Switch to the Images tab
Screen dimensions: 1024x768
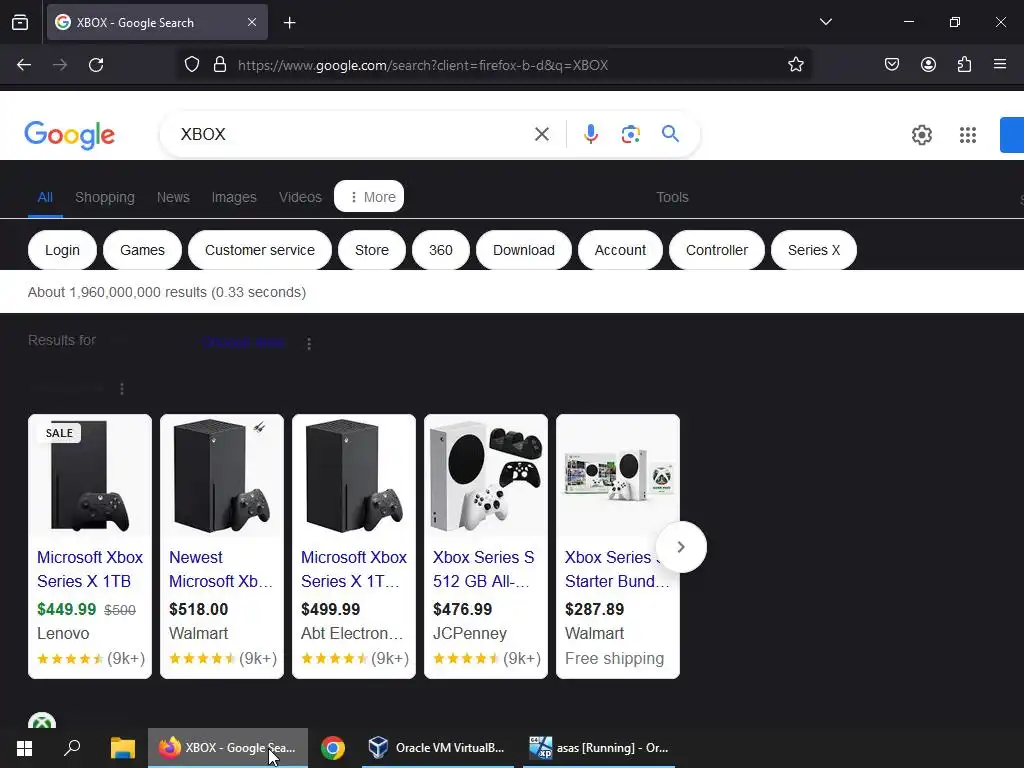coord(234,197)
